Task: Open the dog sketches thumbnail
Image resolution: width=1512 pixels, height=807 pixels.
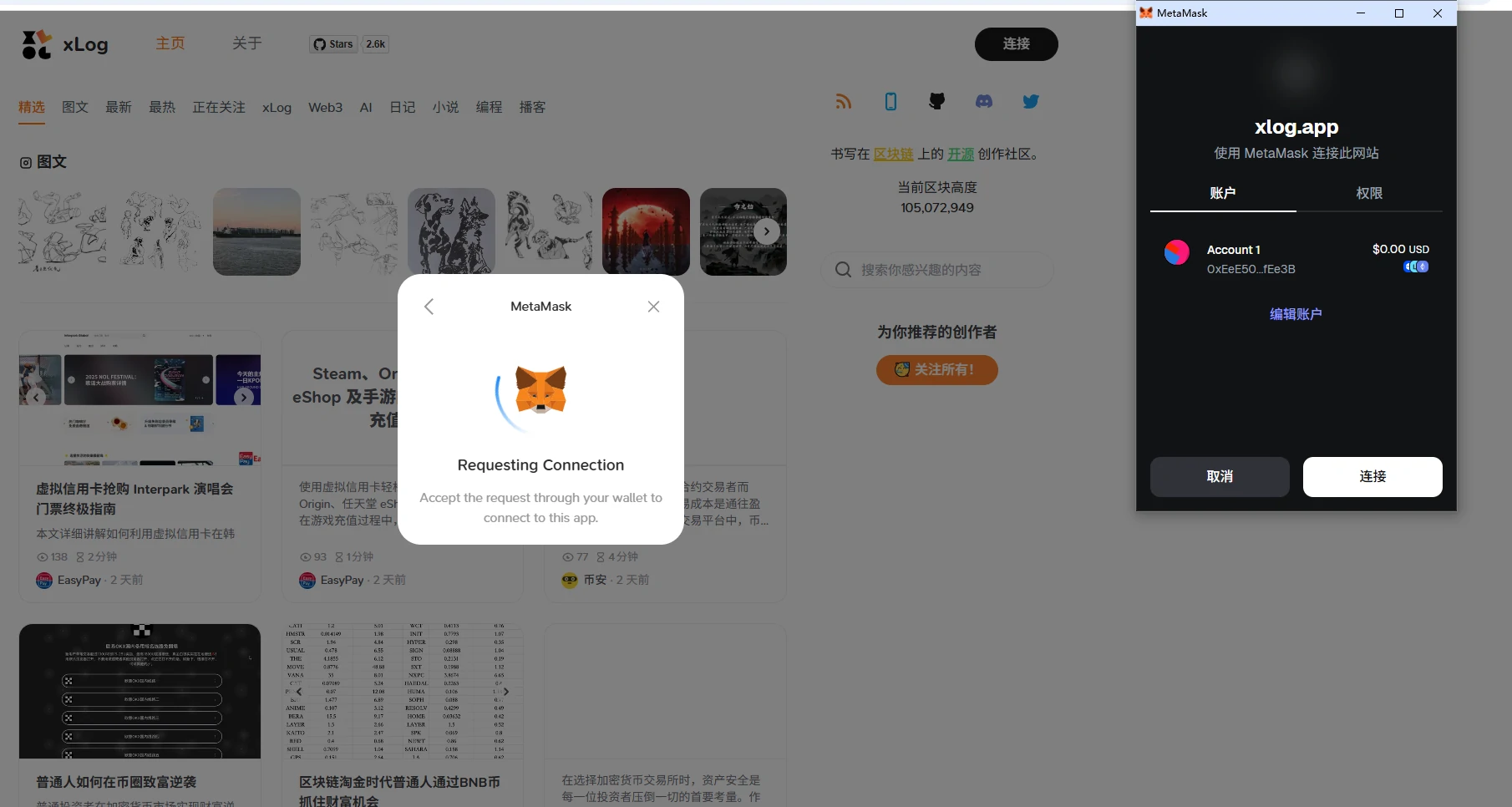Action: [451, 231]
